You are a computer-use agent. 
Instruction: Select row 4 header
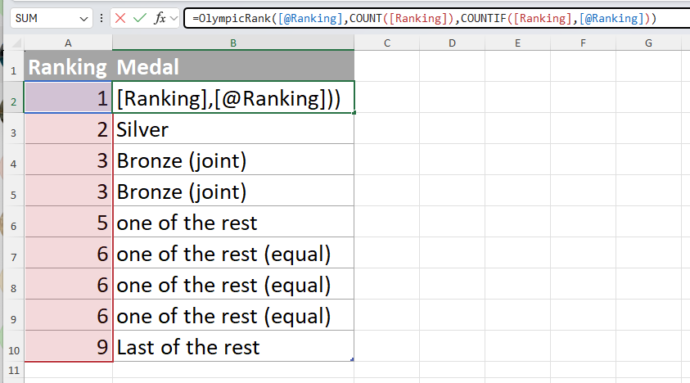click(x=14, y=160)
